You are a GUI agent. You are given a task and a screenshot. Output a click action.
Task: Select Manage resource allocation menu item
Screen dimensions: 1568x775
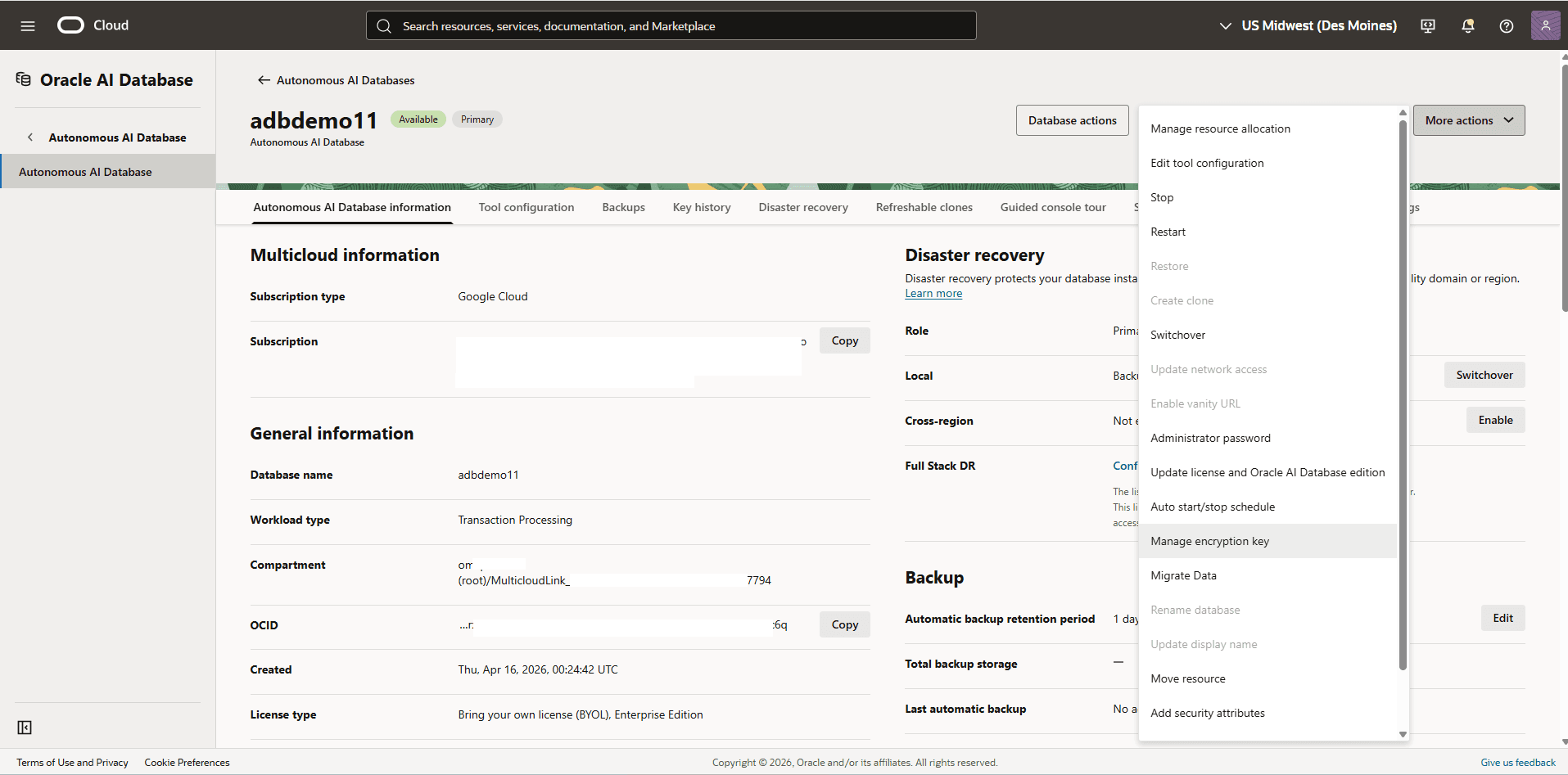click(1268, 128)
